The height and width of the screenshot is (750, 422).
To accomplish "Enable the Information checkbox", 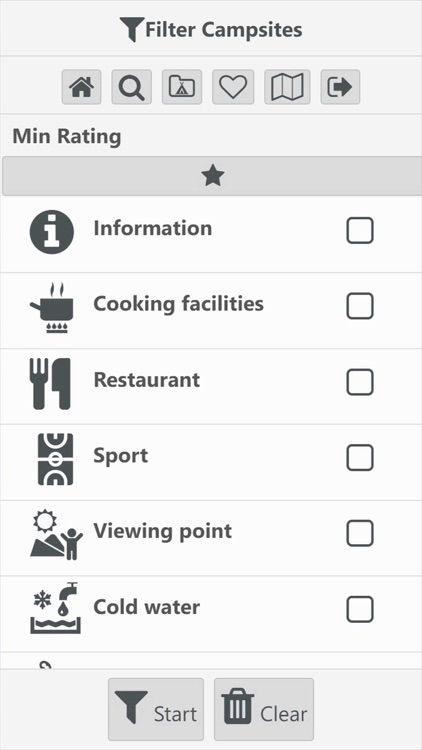I will [360, 231].
